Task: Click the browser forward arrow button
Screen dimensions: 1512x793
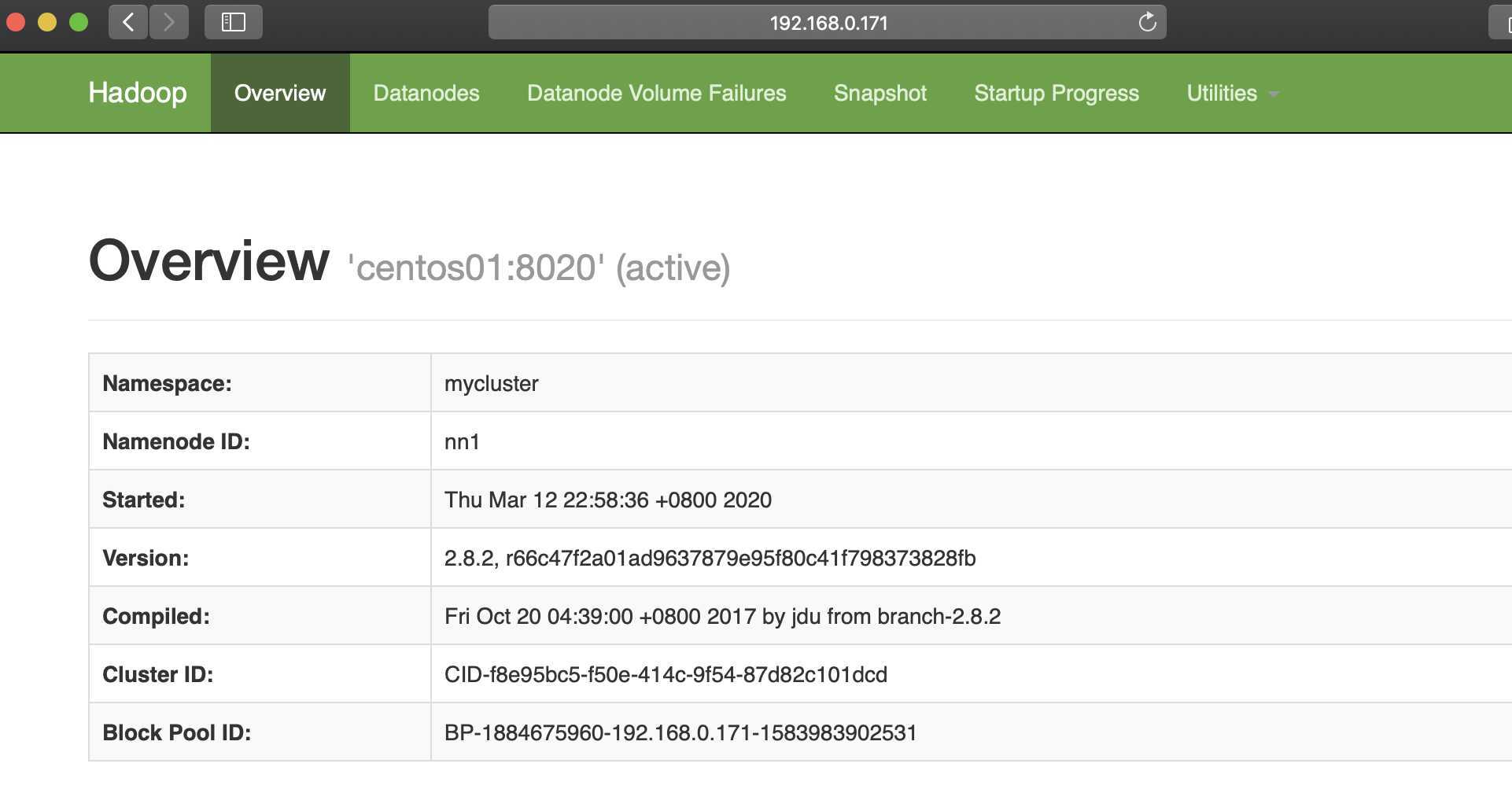Action: pos(168,22)
